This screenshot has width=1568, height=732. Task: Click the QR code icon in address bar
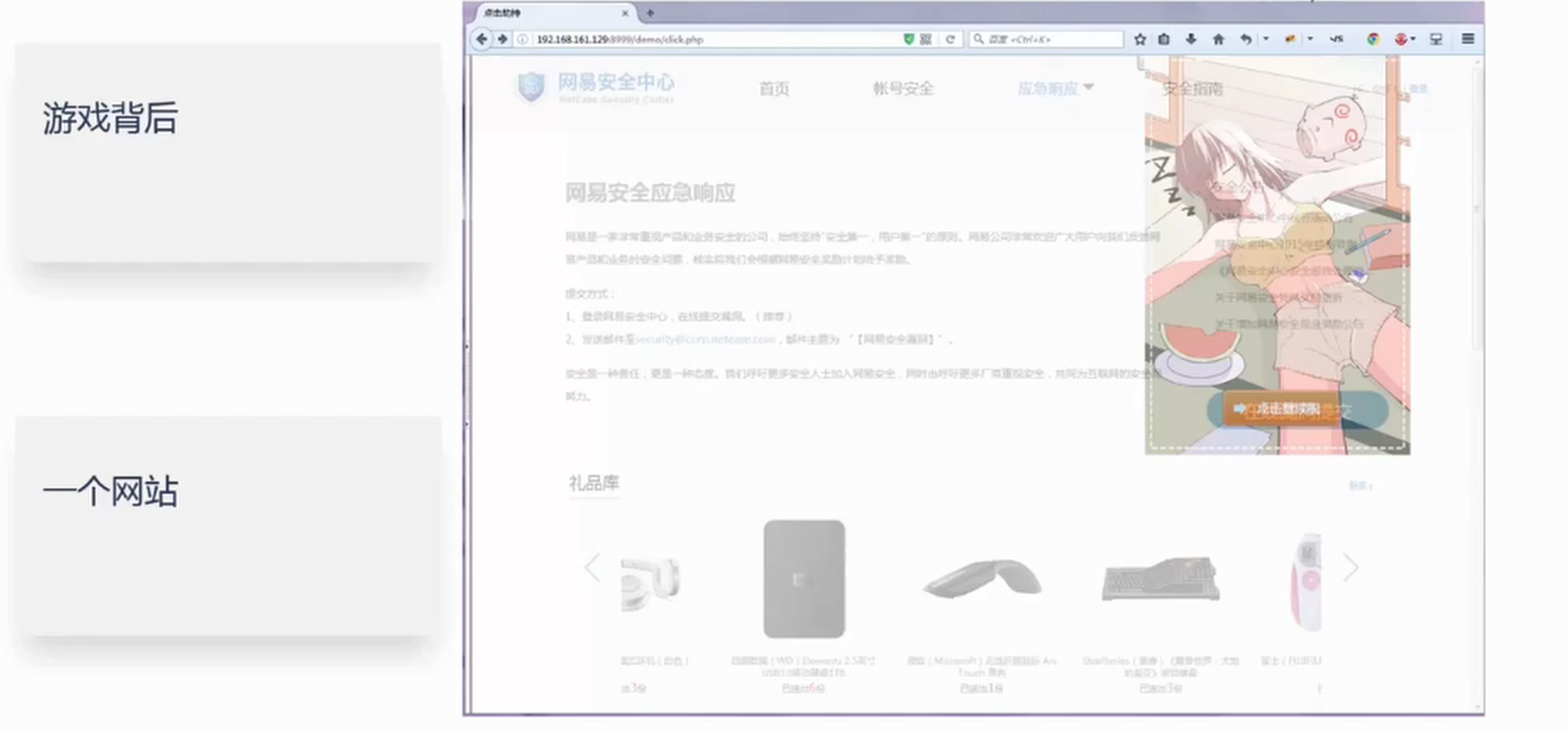[x=926, y=39]
